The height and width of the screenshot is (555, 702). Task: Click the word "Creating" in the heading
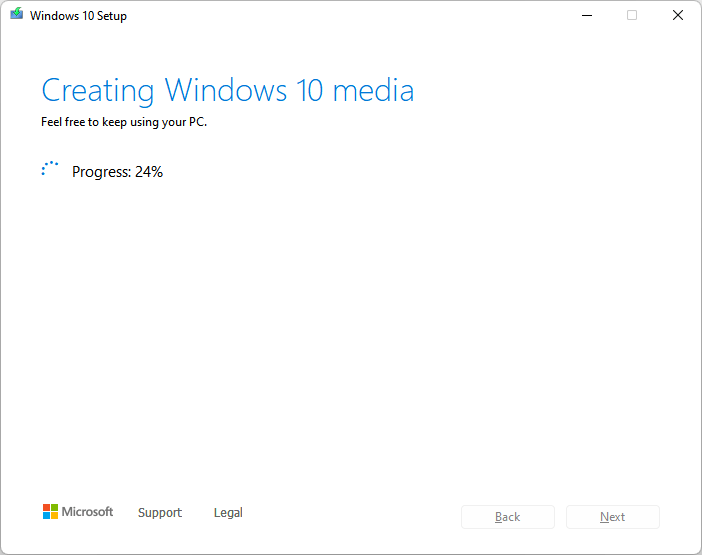coord(99,91)
